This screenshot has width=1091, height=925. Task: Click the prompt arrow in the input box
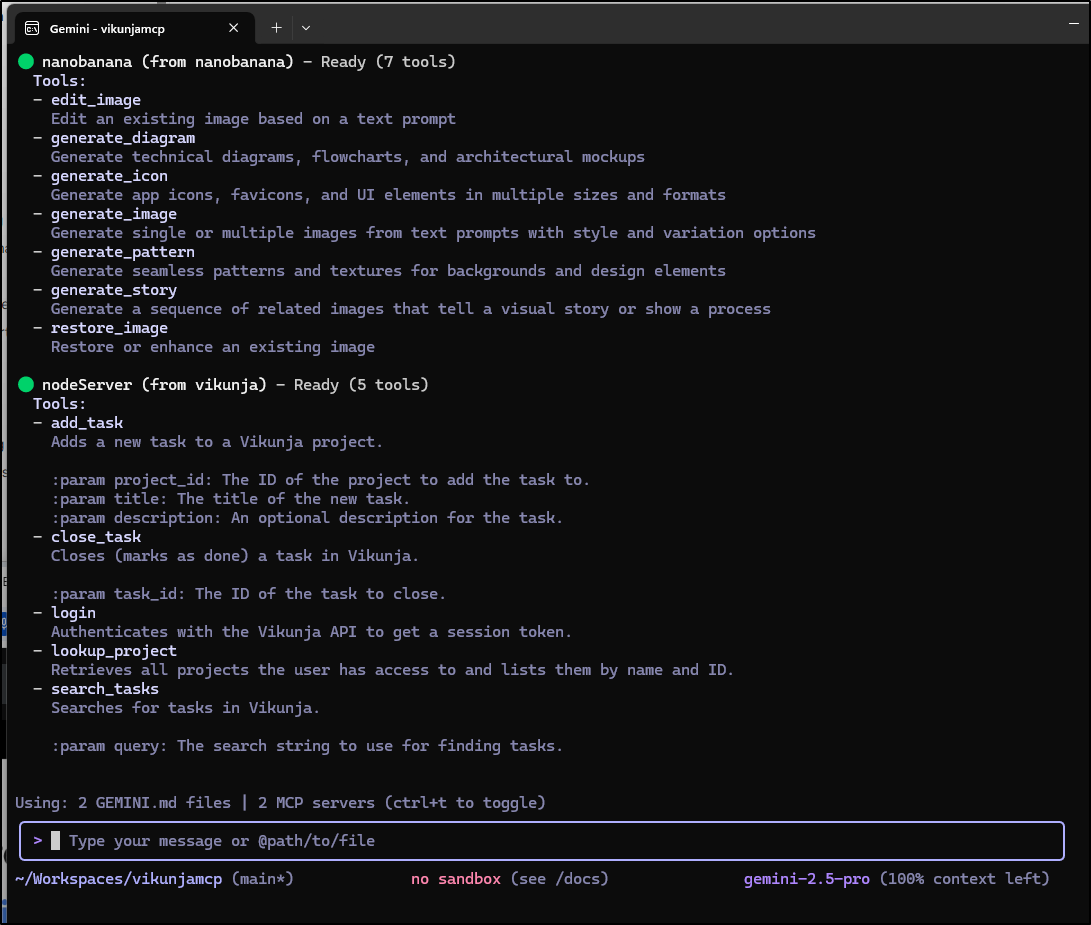(37, 841)
